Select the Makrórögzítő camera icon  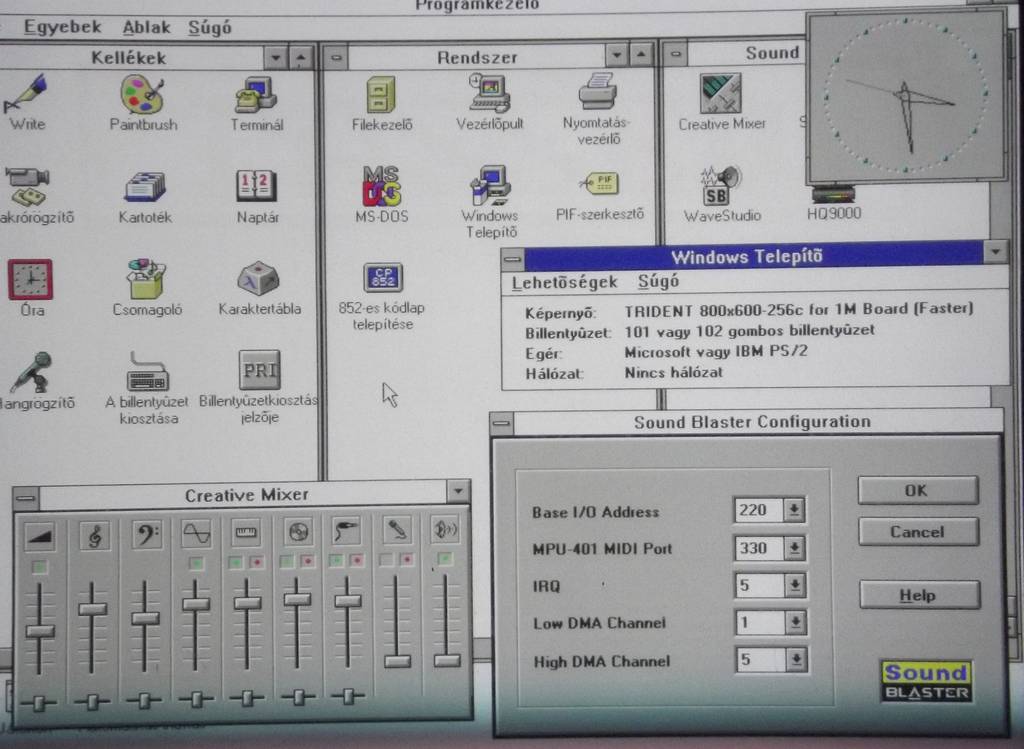(x=27, y=186)
